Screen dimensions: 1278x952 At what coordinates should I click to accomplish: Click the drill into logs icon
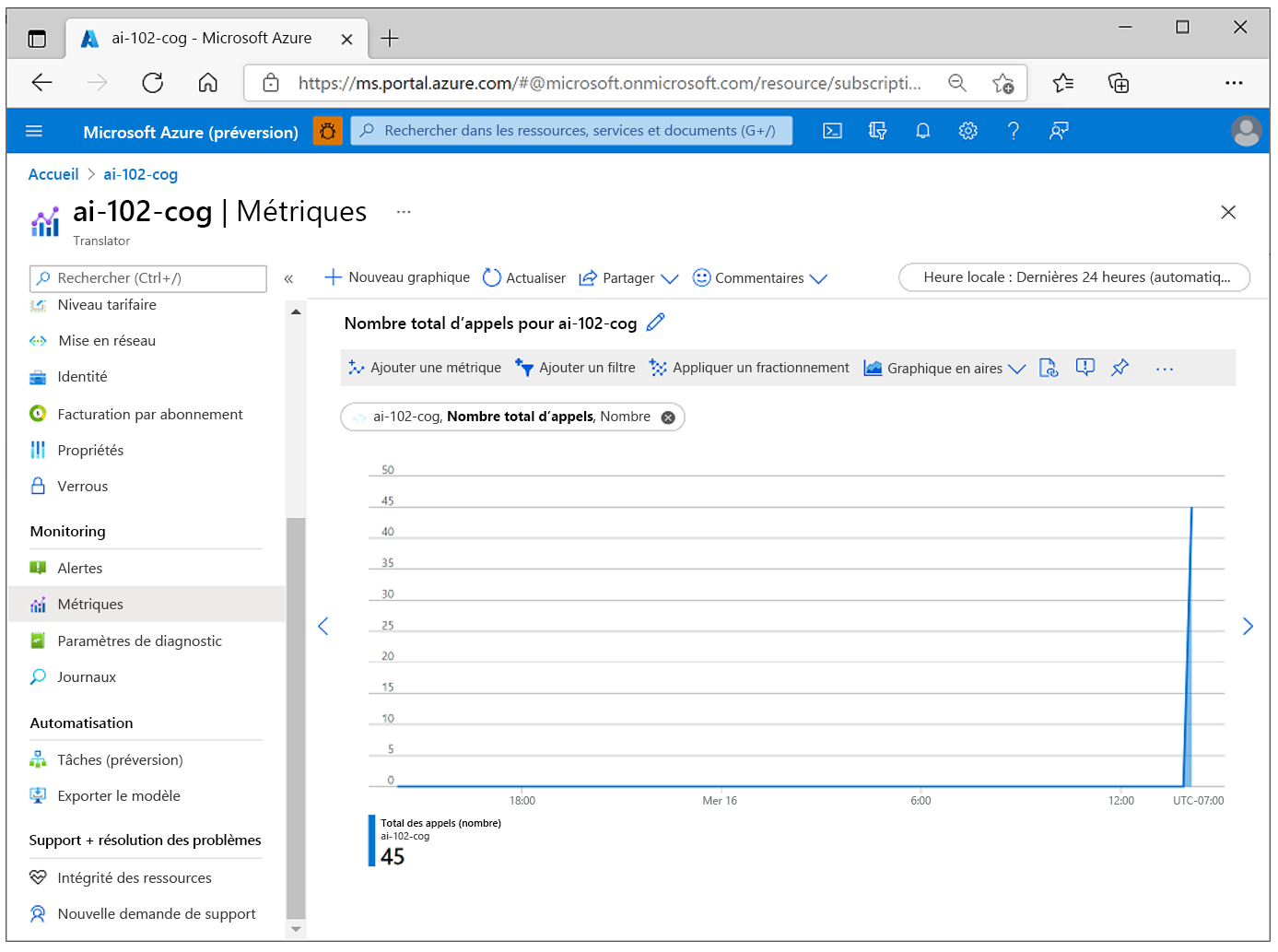(1049, 368)
